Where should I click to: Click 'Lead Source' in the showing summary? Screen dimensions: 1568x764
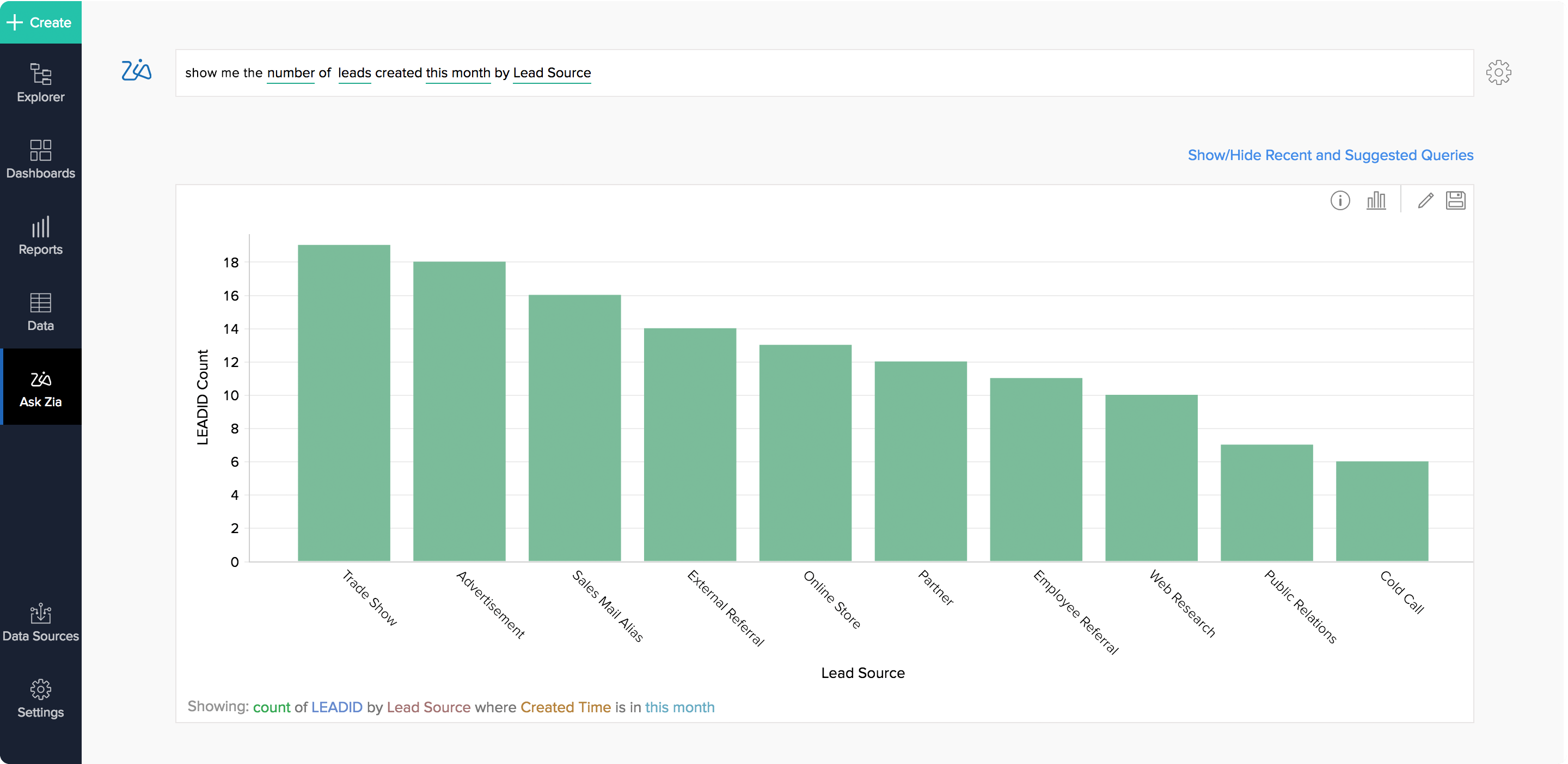[428, 707]
